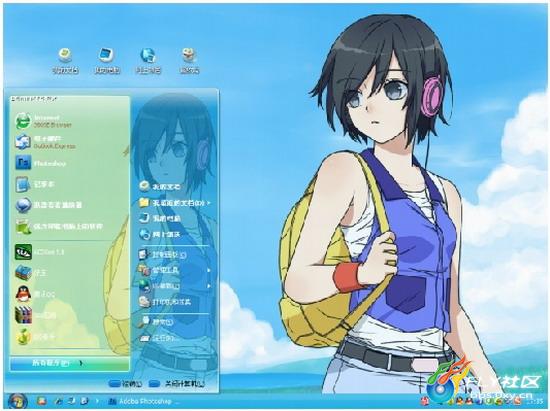Open My Computer in start menu right pane
Viewport: 550px width, 411px height.
(x=160, y=218)
